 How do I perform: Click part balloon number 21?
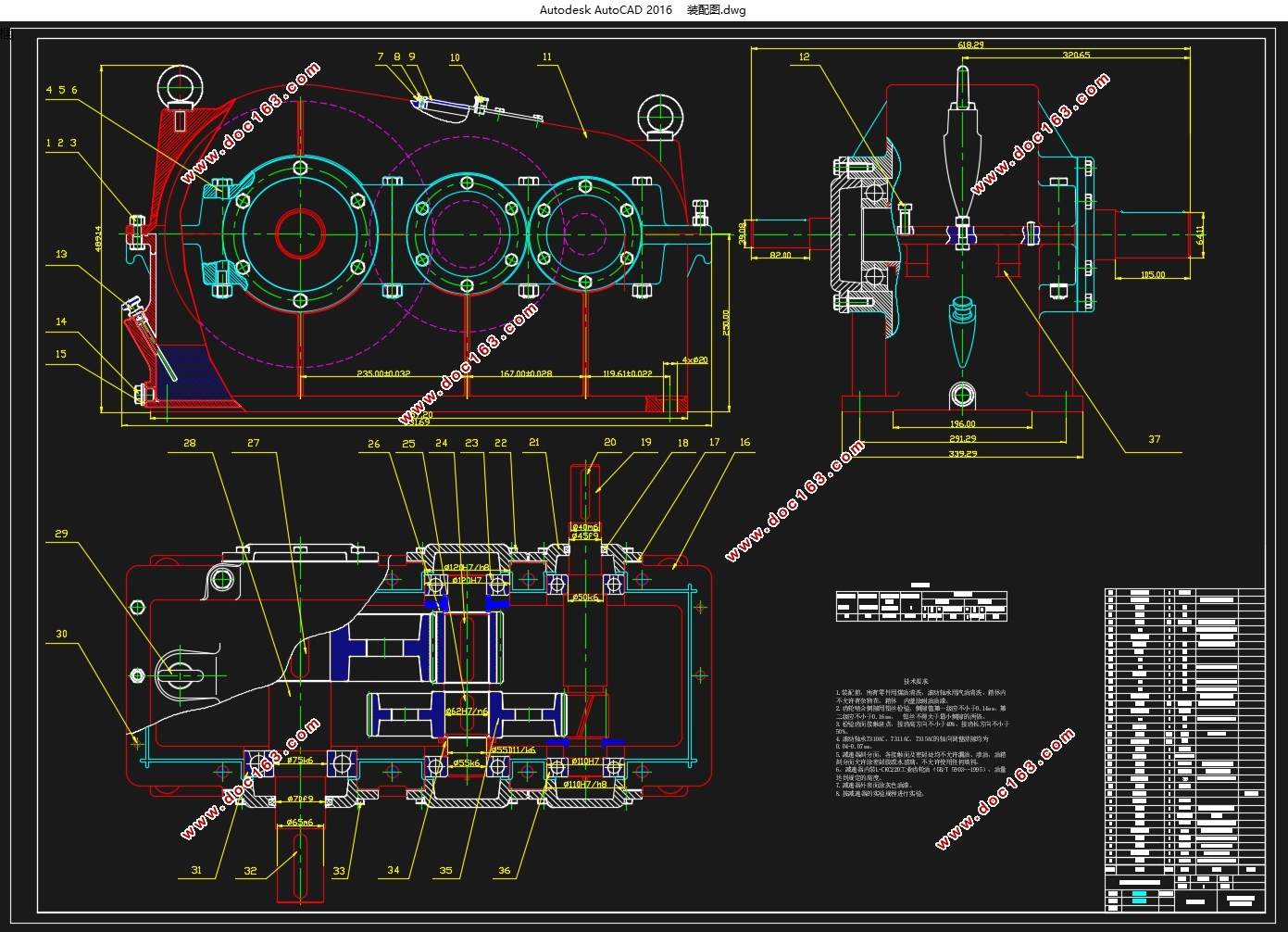pos(534,442)
